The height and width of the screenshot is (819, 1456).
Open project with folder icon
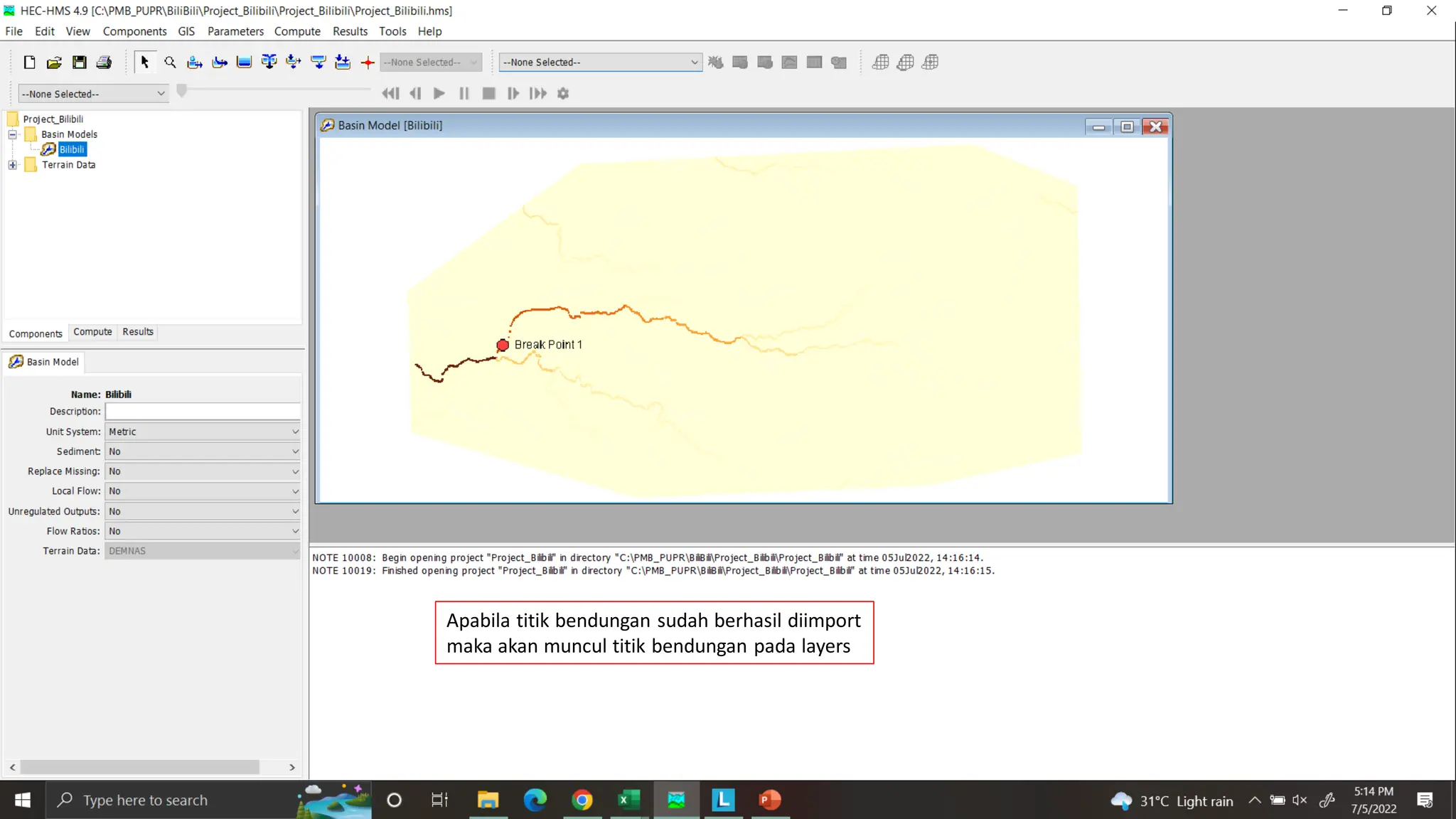point(54,63)
